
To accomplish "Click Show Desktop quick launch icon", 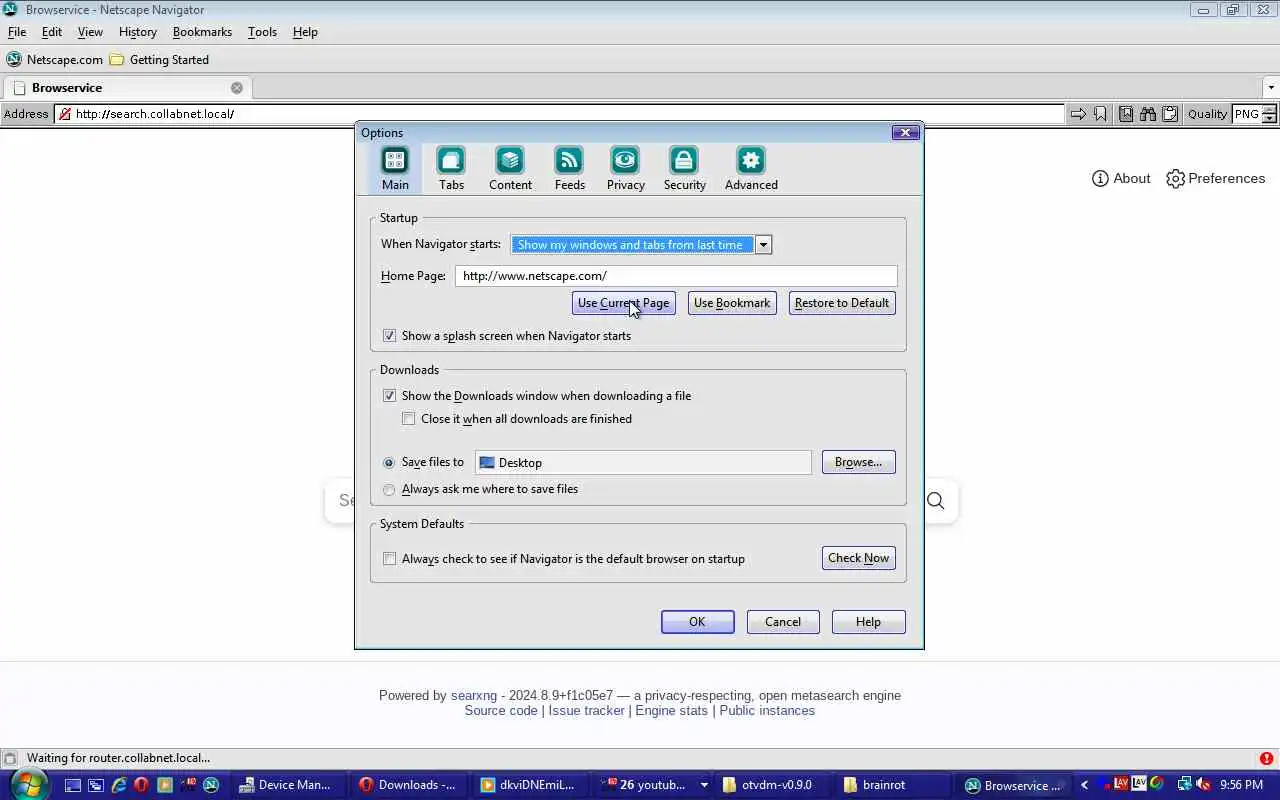I will point(72,786).
